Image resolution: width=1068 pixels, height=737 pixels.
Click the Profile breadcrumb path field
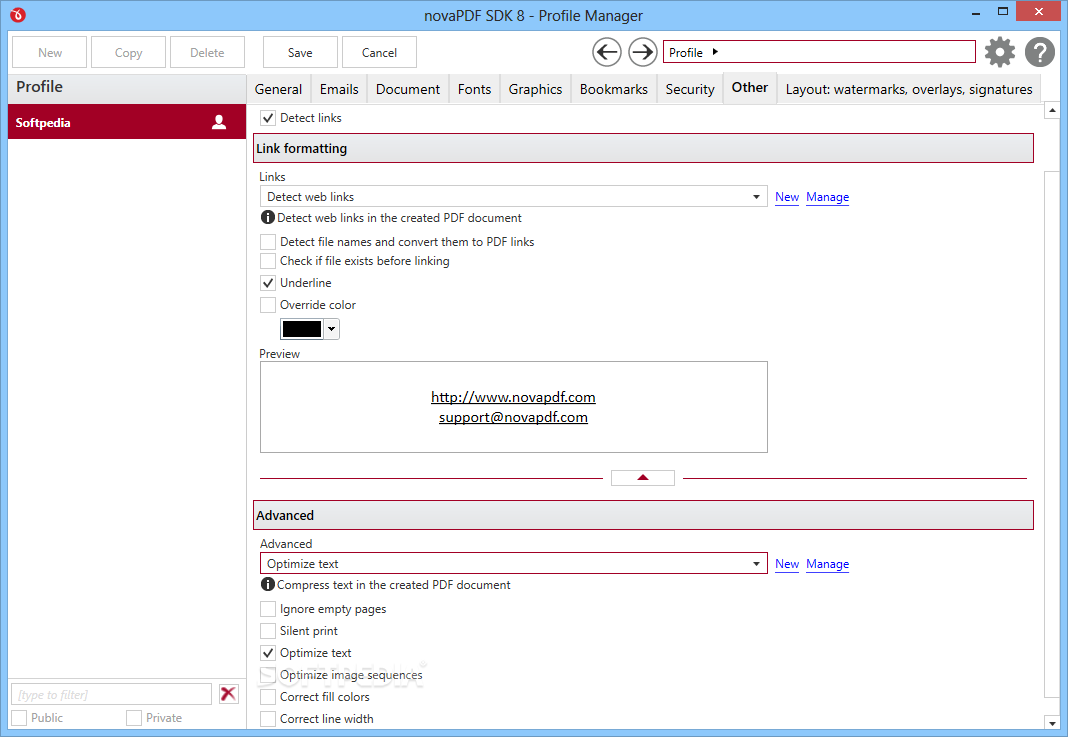pyautogui.click(x=819, y=52)
